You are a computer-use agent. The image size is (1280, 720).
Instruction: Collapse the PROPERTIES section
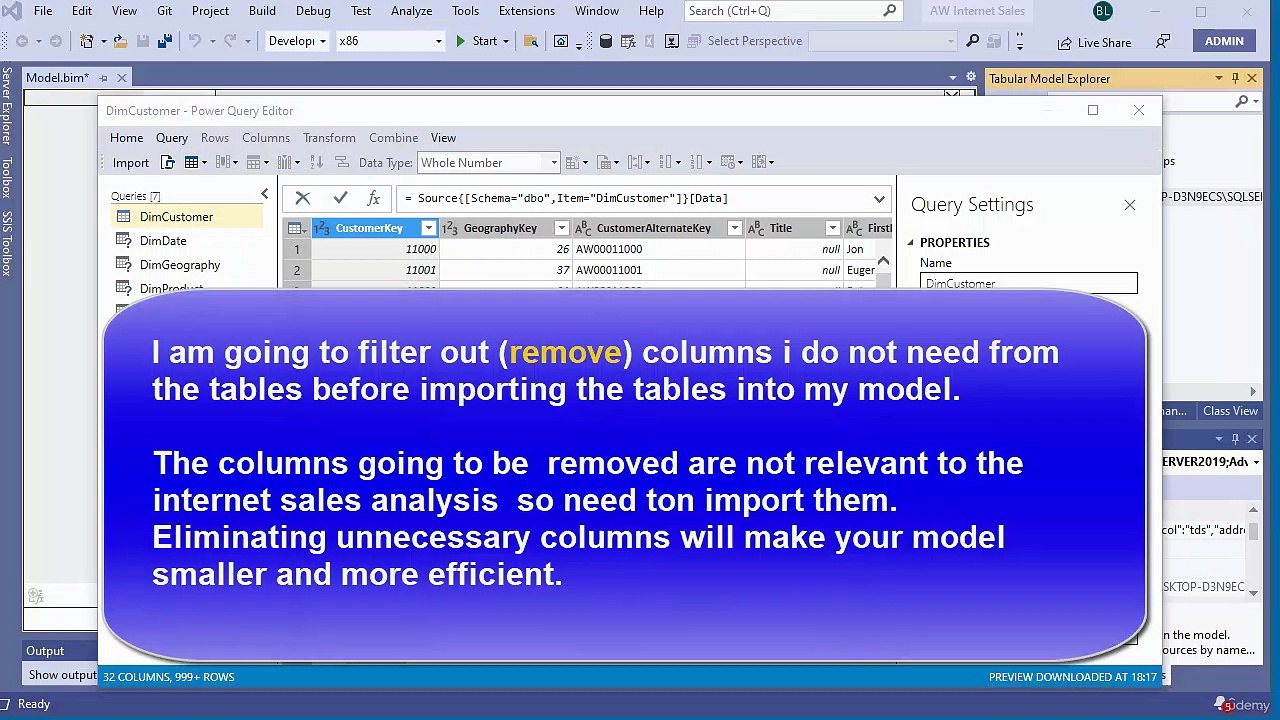(911, 242)
